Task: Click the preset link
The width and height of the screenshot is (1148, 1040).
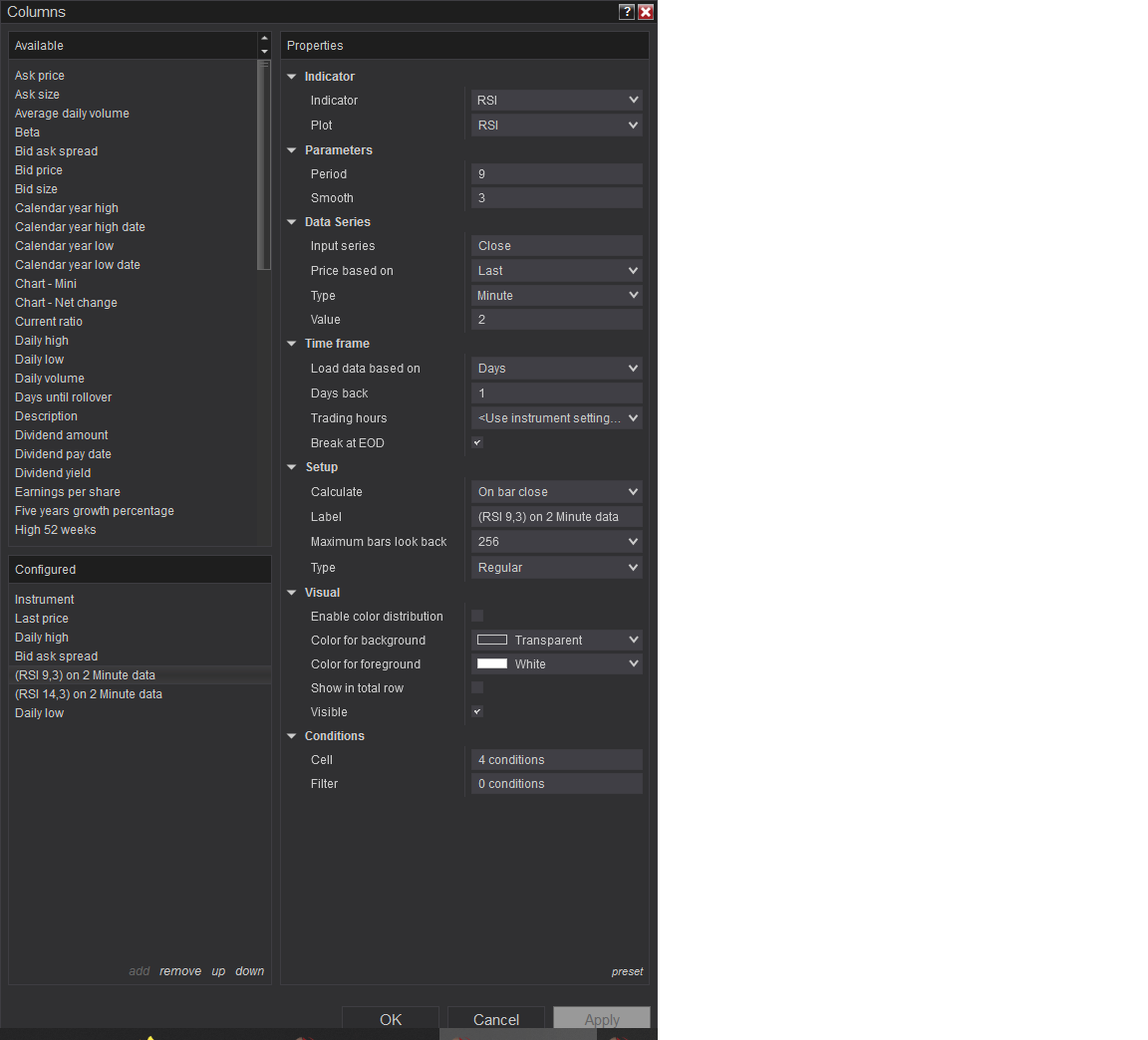Action: click(627, 971)
